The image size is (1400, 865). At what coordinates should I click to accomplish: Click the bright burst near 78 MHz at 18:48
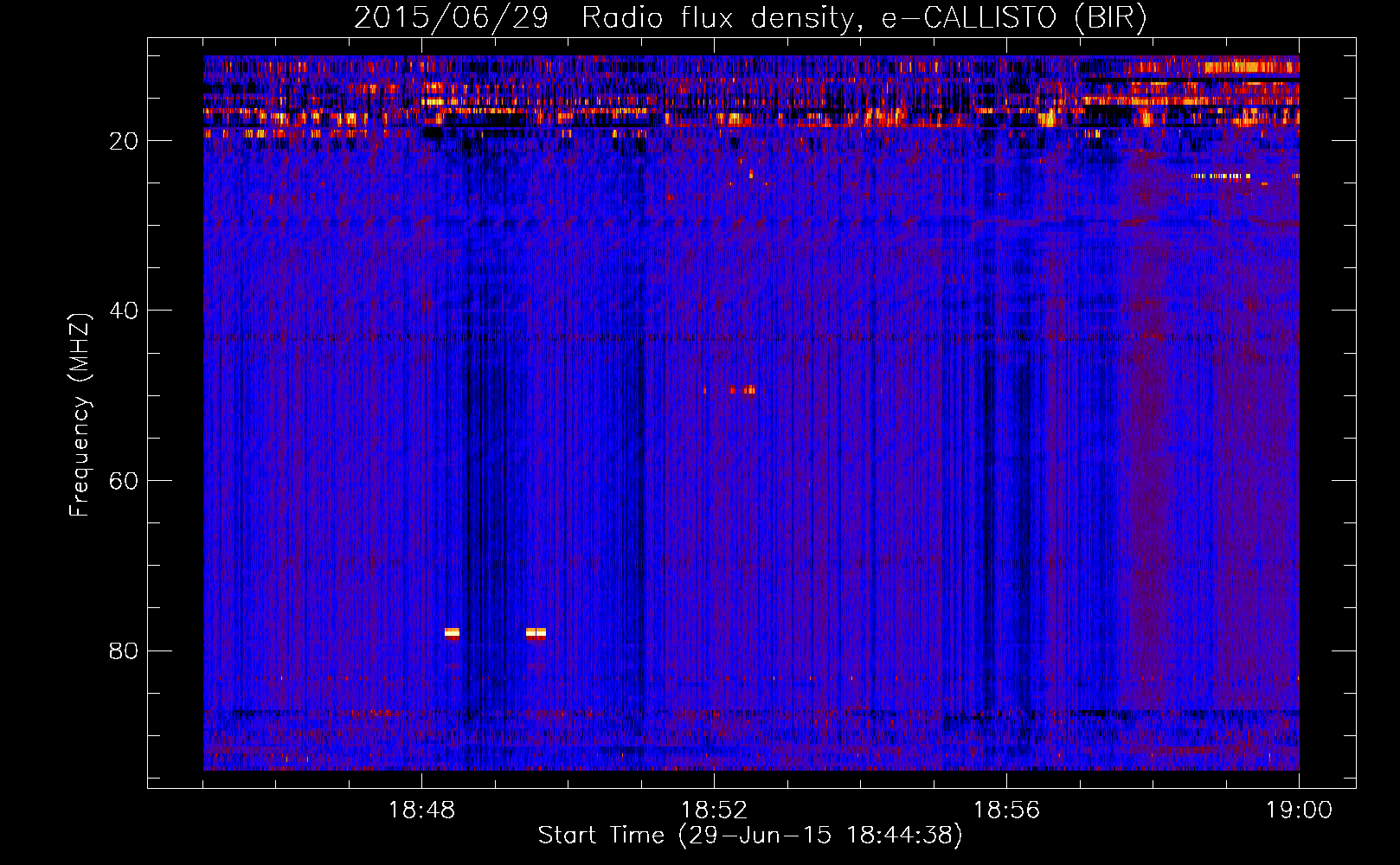452,633
